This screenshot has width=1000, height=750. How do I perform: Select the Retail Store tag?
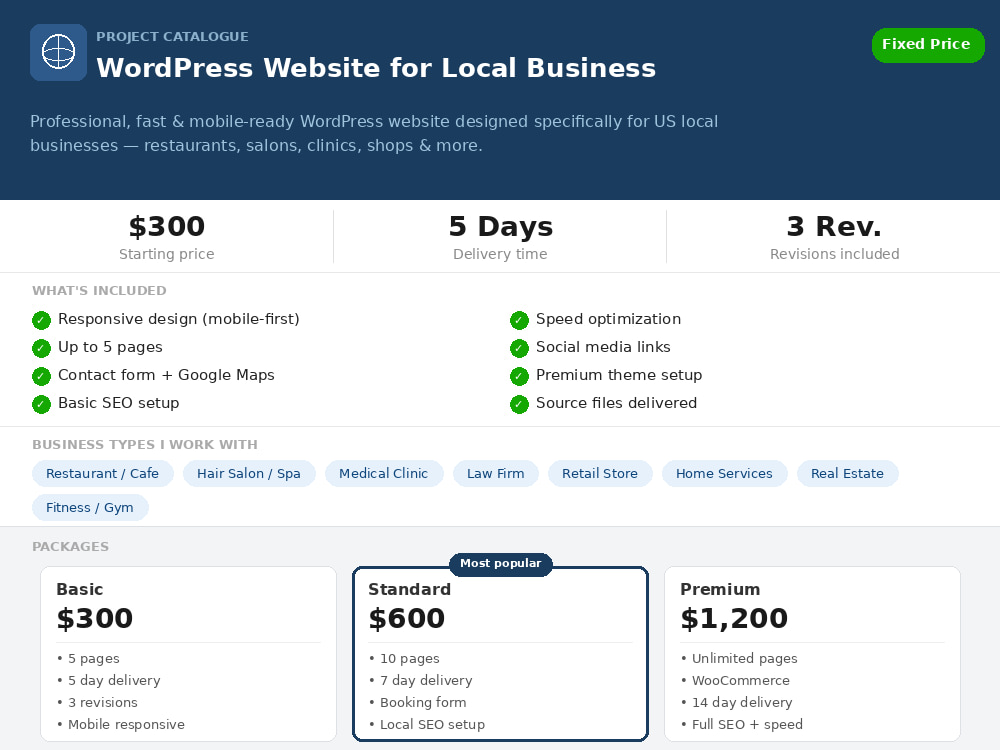600,474
